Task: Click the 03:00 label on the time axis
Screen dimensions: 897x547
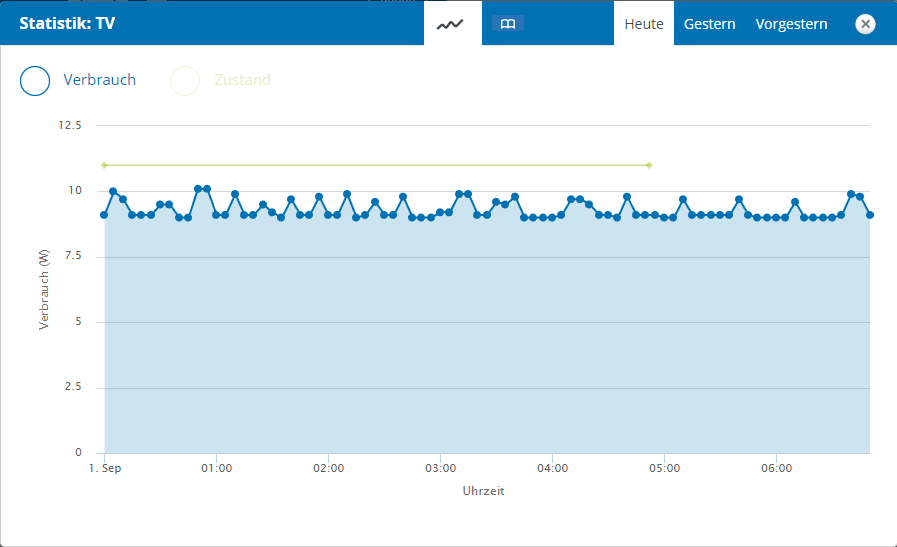Action: click(x=440, y=468)
